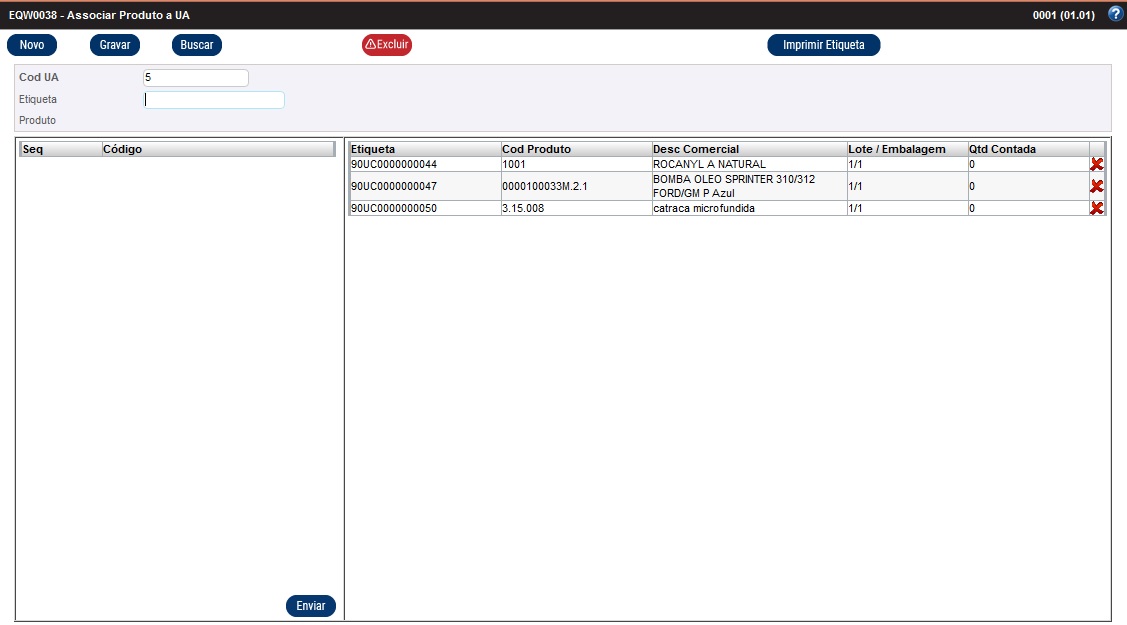
Task: Click the Buscar button
Action: coord(197,45)
